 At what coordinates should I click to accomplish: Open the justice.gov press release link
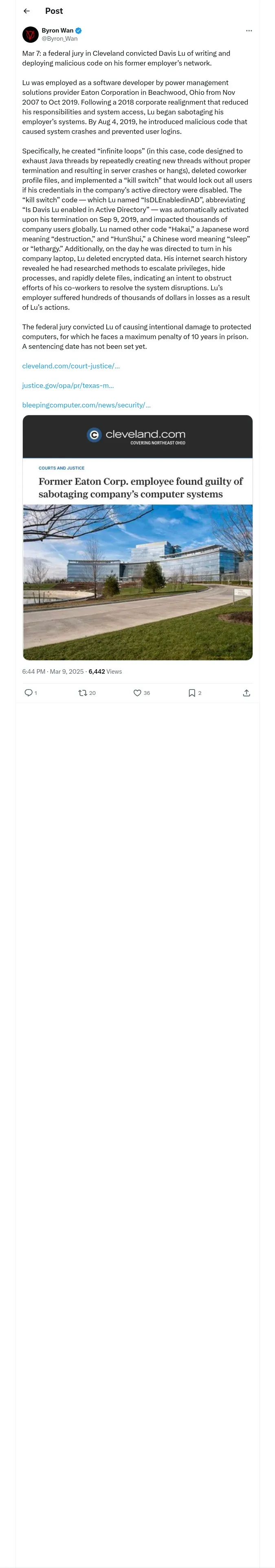68,385
